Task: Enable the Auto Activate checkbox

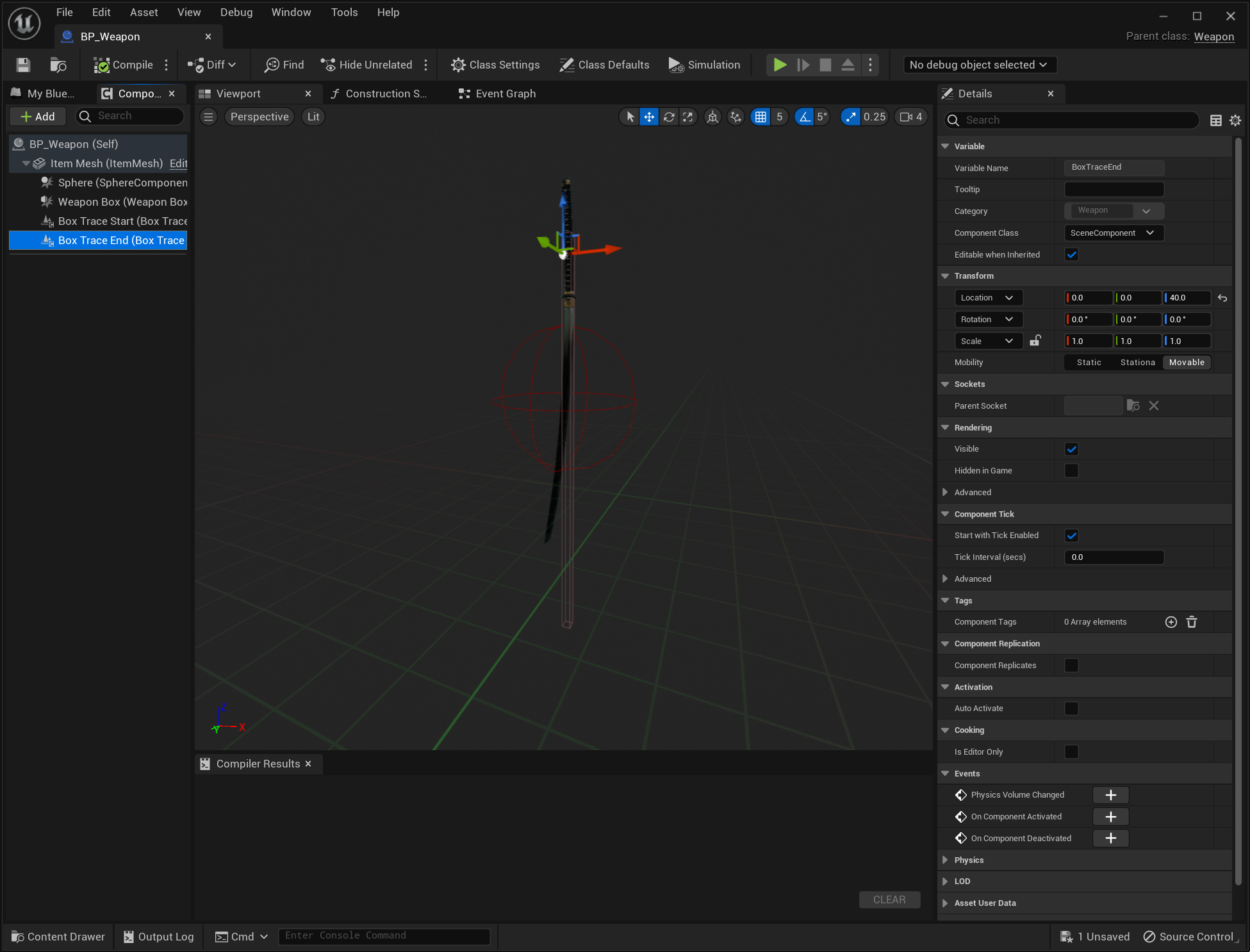Action: [1071, 709]
